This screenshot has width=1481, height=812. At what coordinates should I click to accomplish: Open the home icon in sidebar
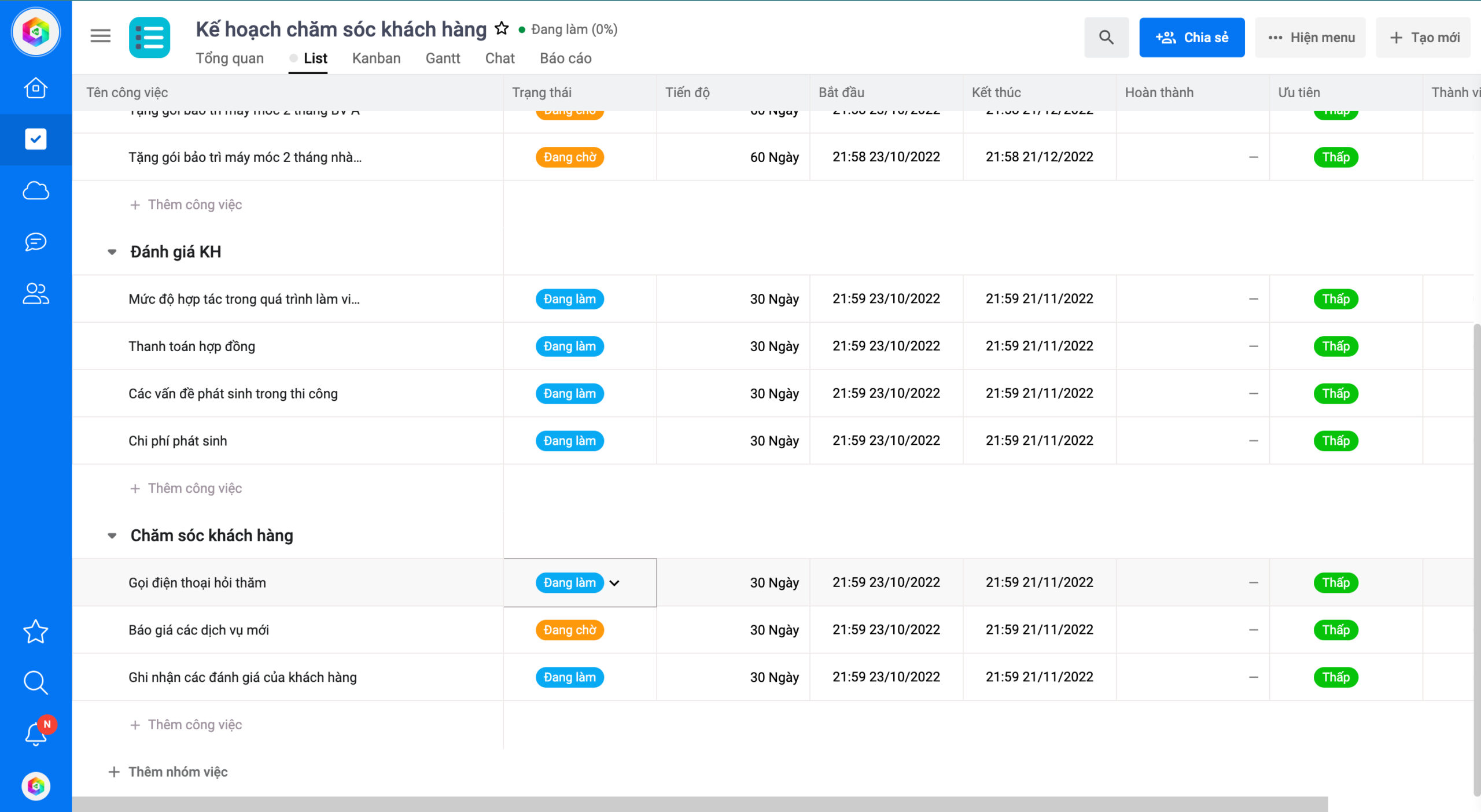pos(36,88)
